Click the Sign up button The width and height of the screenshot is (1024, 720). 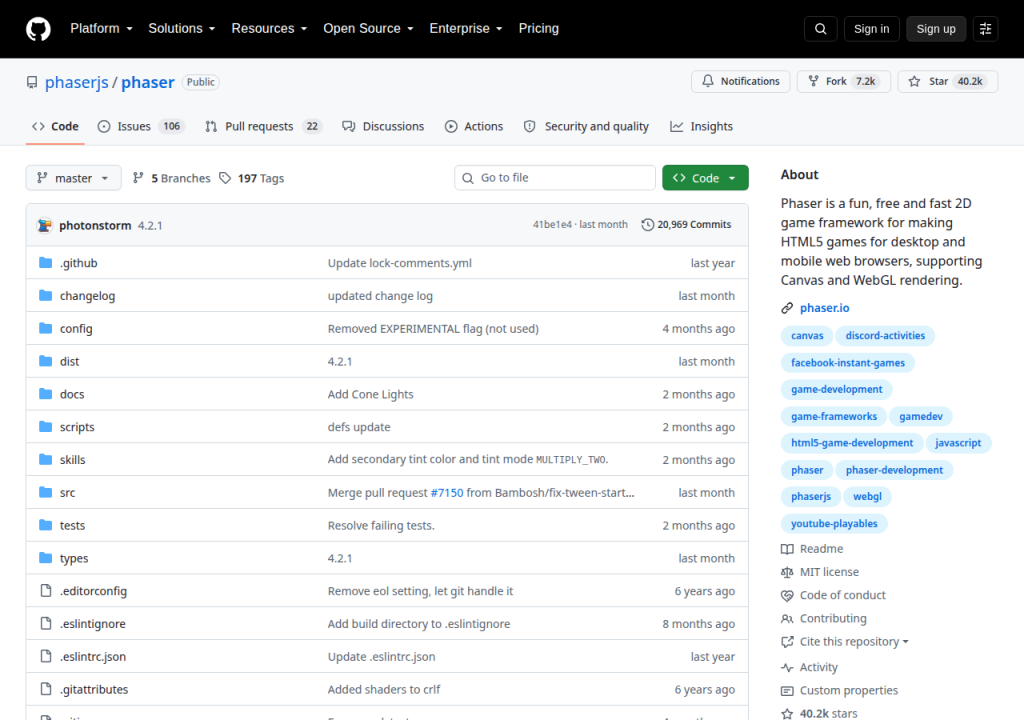click(935, 29)
